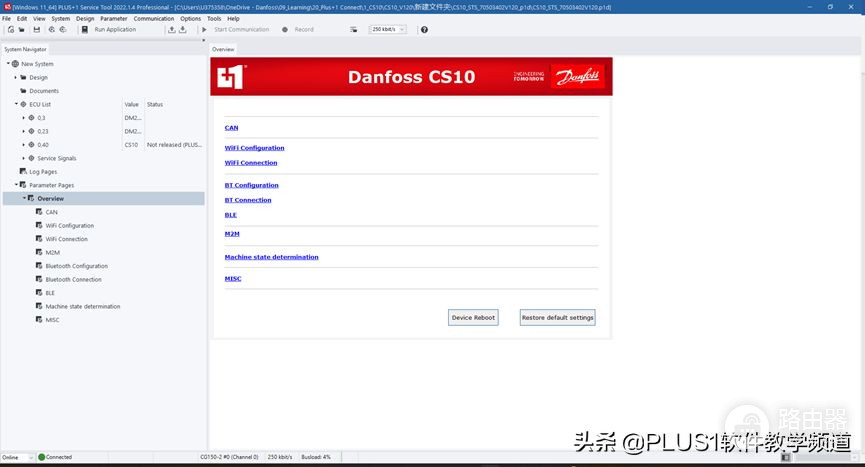Open the View menu

click(39, 18)
